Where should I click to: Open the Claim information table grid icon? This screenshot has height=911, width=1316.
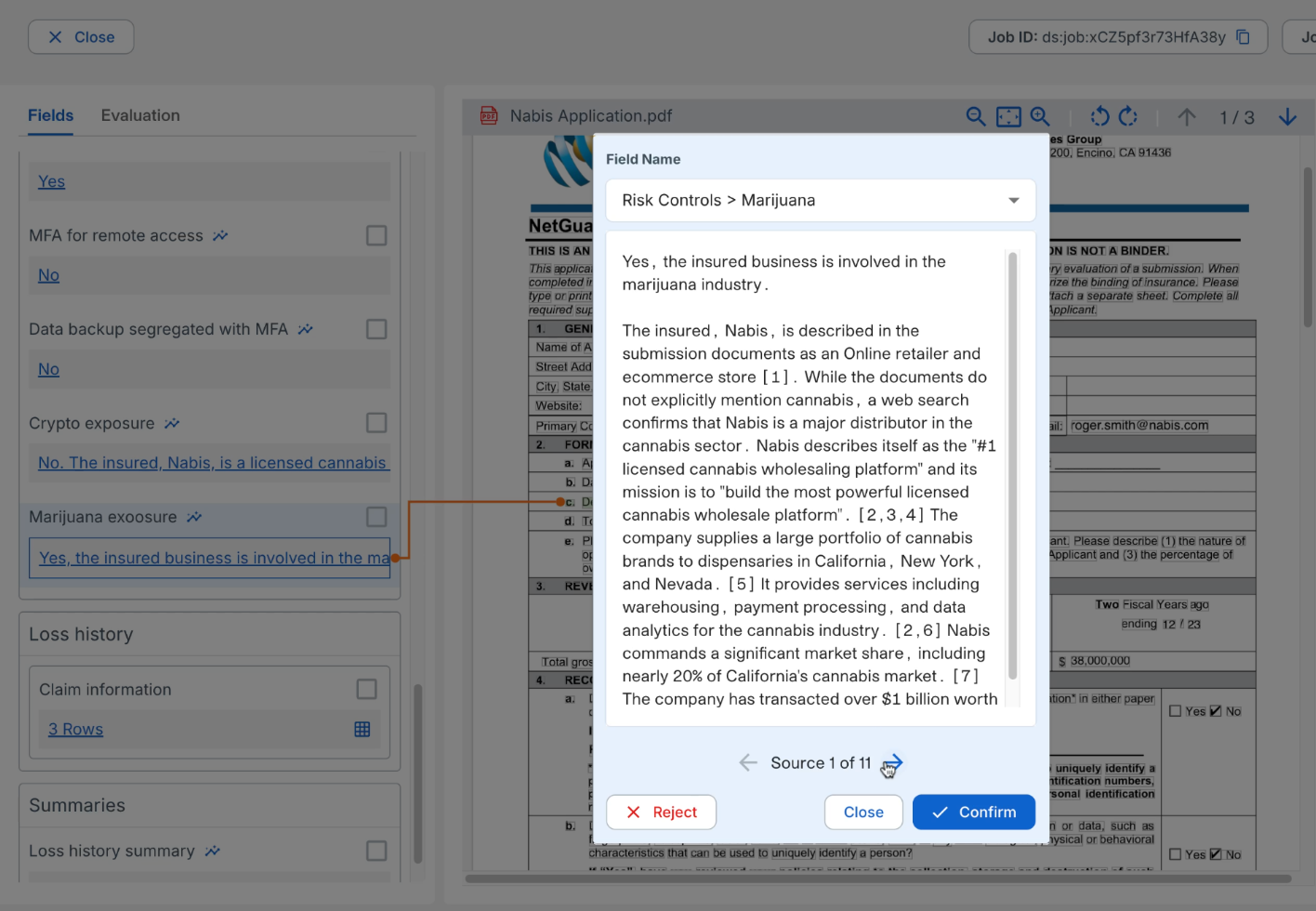tap(362, 730)
